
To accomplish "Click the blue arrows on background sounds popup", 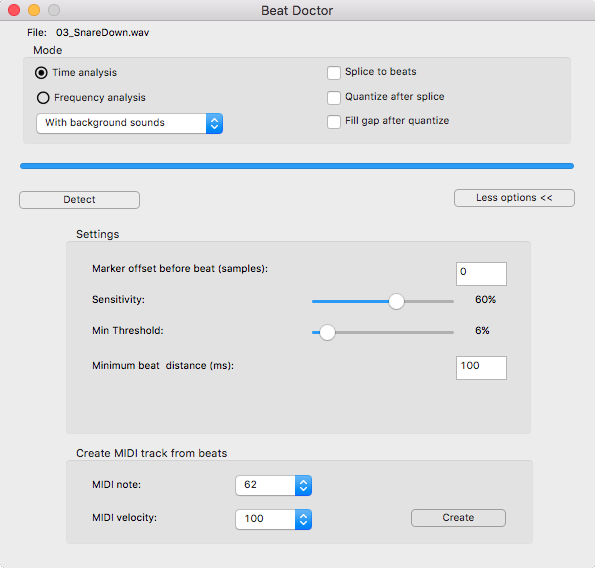I will [x=214, y=123].
